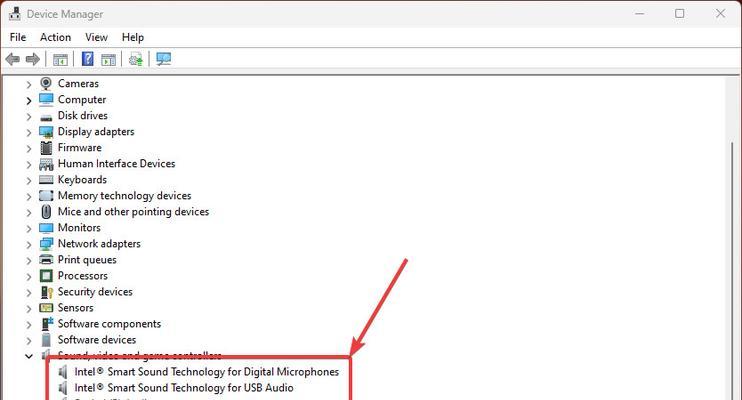Expand the Disk drives category

29,116
